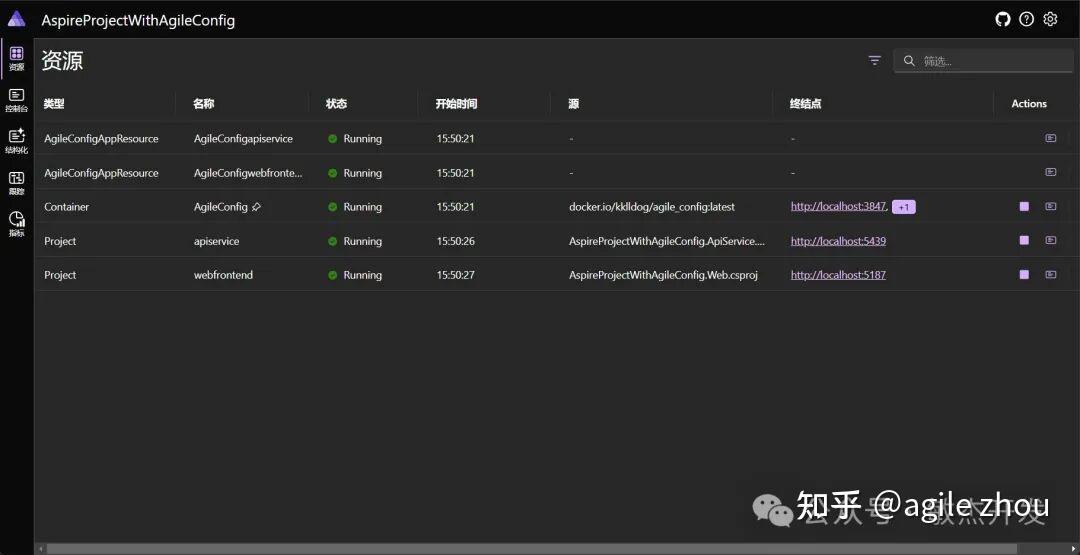View console logs for apiservice
The height and width of the screenshot is (555, 1080).
tap(1050, 240)
